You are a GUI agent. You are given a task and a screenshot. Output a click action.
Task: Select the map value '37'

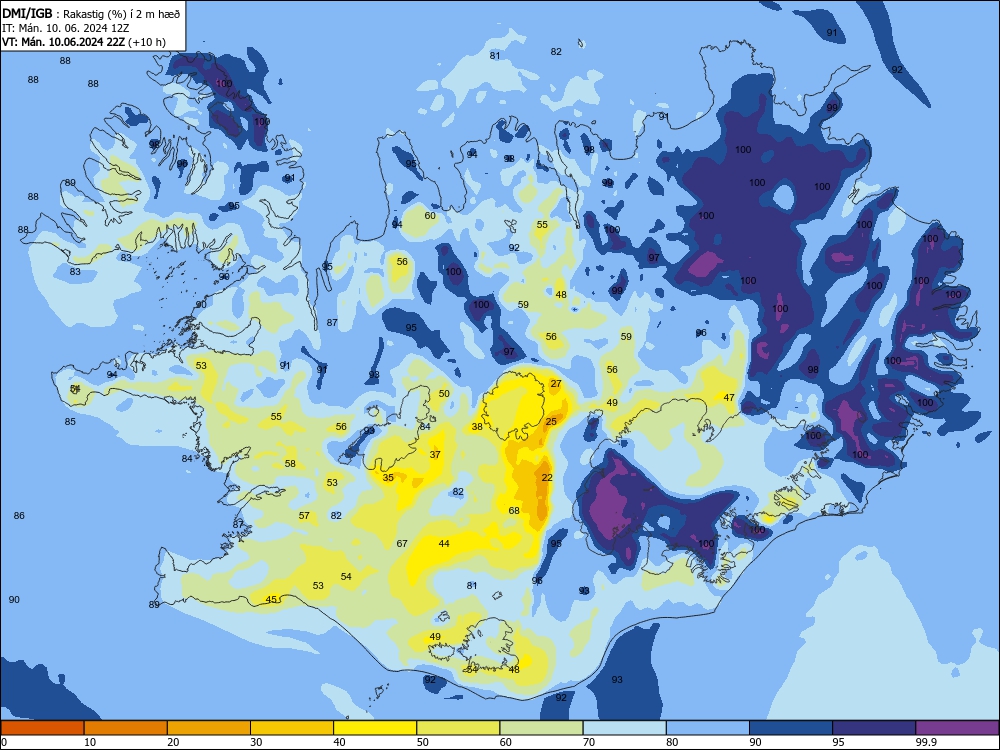coord(435,455)
